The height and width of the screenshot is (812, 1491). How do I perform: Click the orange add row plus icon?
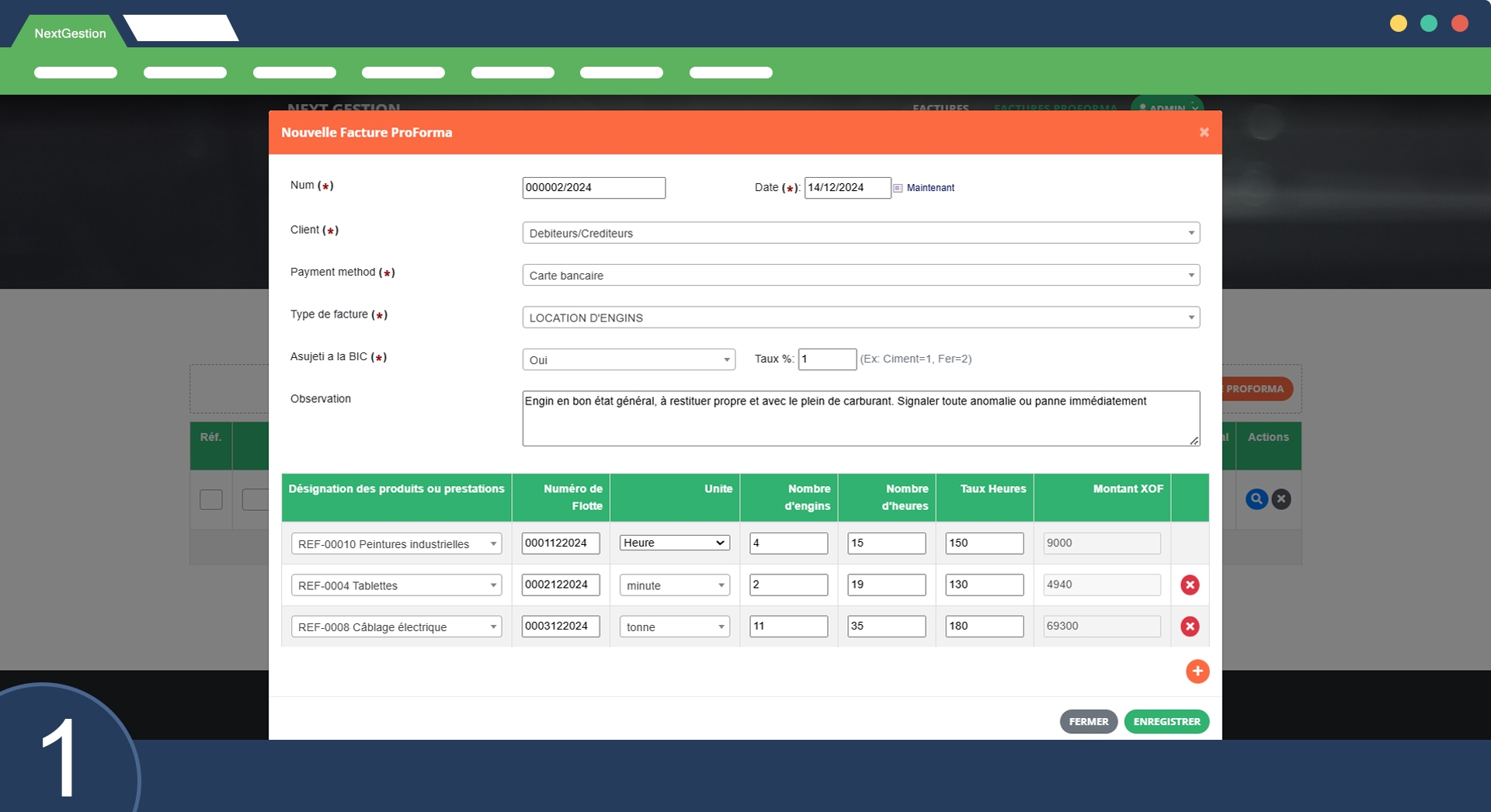[x=1197, y=671]
